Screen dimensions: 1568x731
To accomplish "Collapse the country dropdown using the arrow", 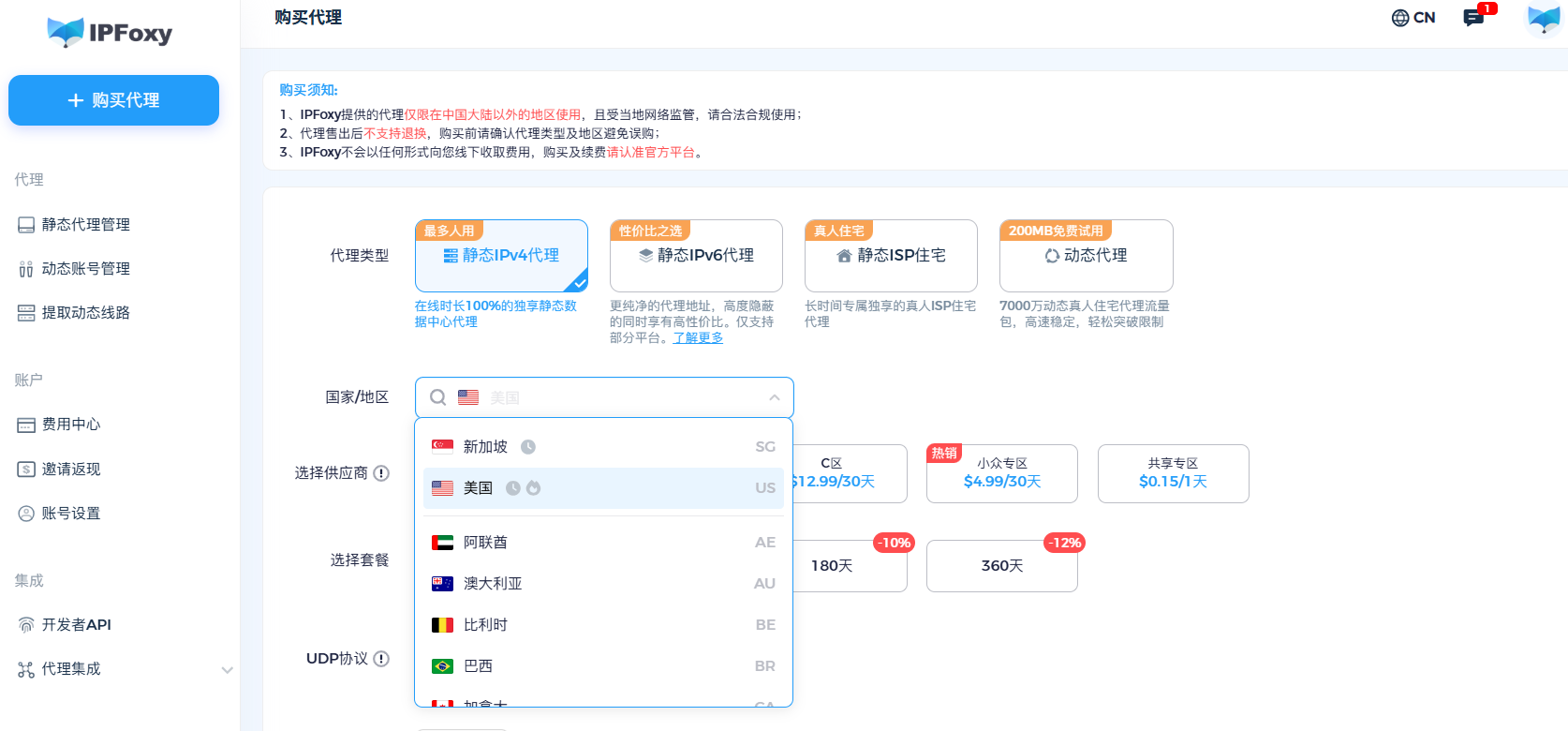I will (774, 397).
